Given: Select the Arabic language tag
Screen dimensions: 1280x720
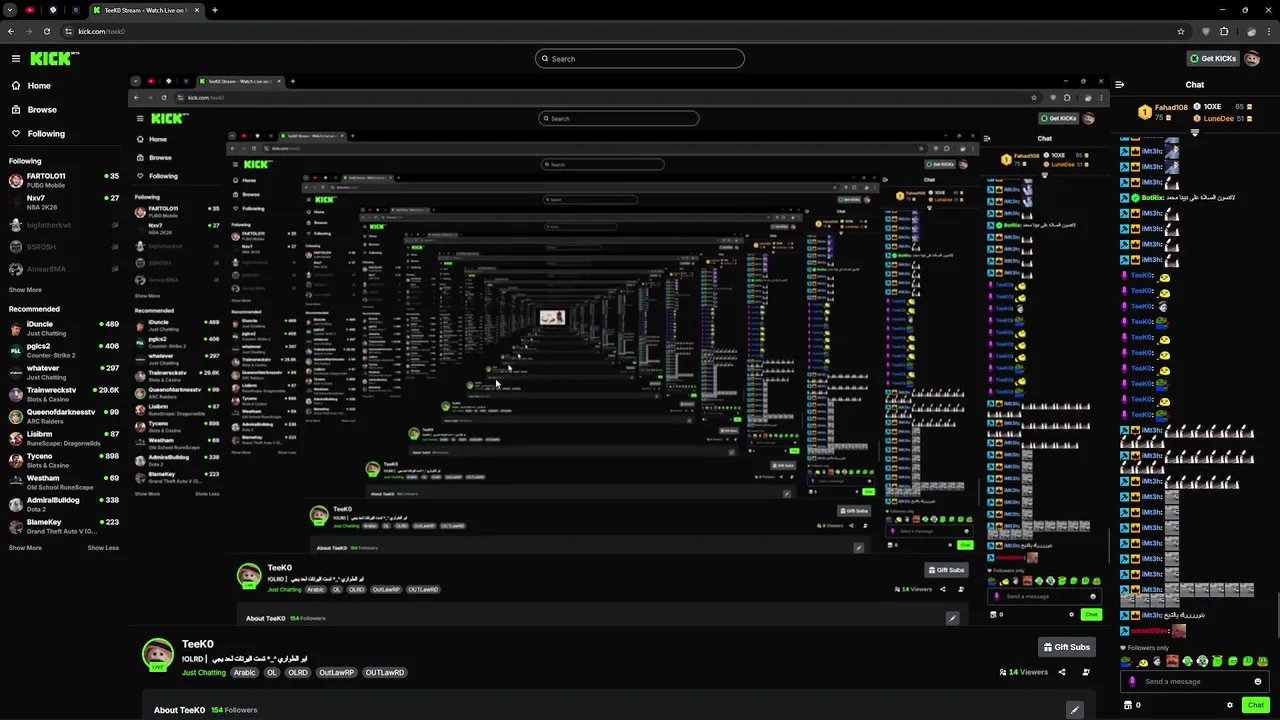Looking at the screenshot, I should click(x=244, y=673).
